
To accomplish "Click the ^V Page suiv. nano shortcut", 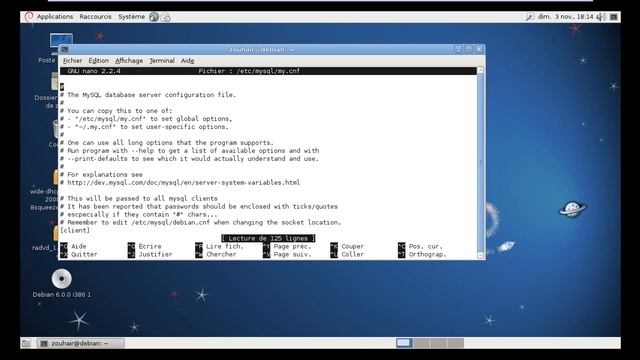I will pyautogui.click(x=287, y=254).
